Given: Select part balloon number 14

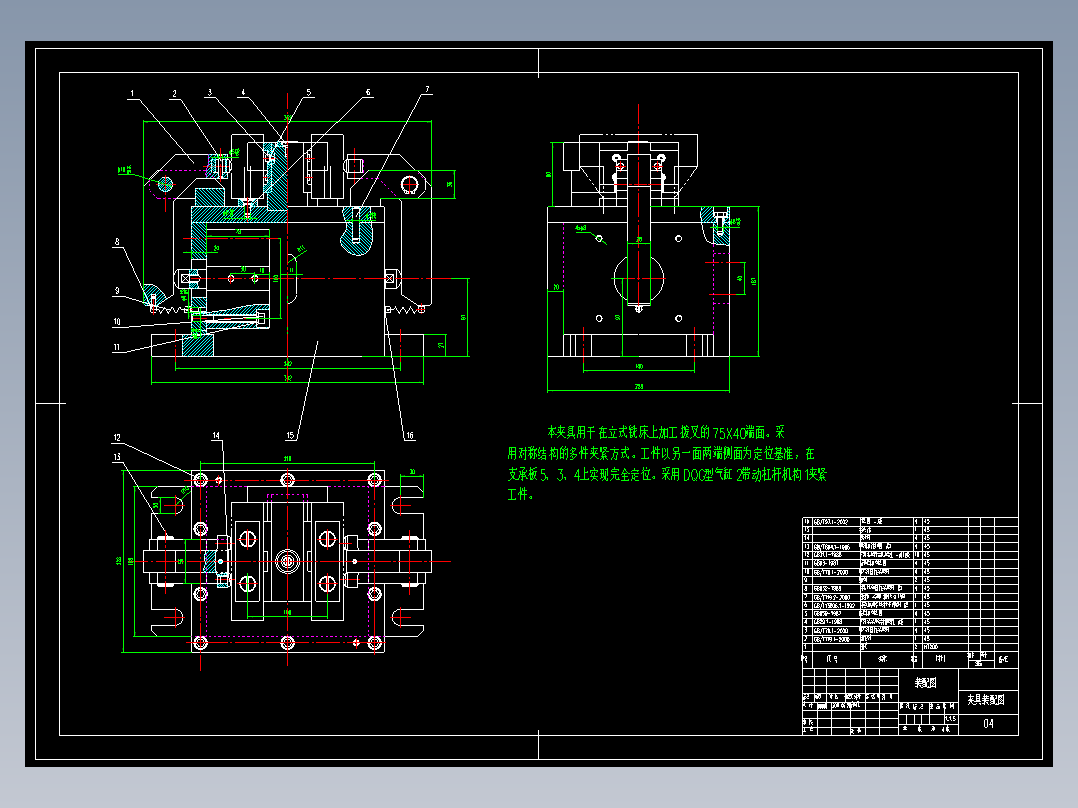Looking at the screenshot, I should click(216, 435).
